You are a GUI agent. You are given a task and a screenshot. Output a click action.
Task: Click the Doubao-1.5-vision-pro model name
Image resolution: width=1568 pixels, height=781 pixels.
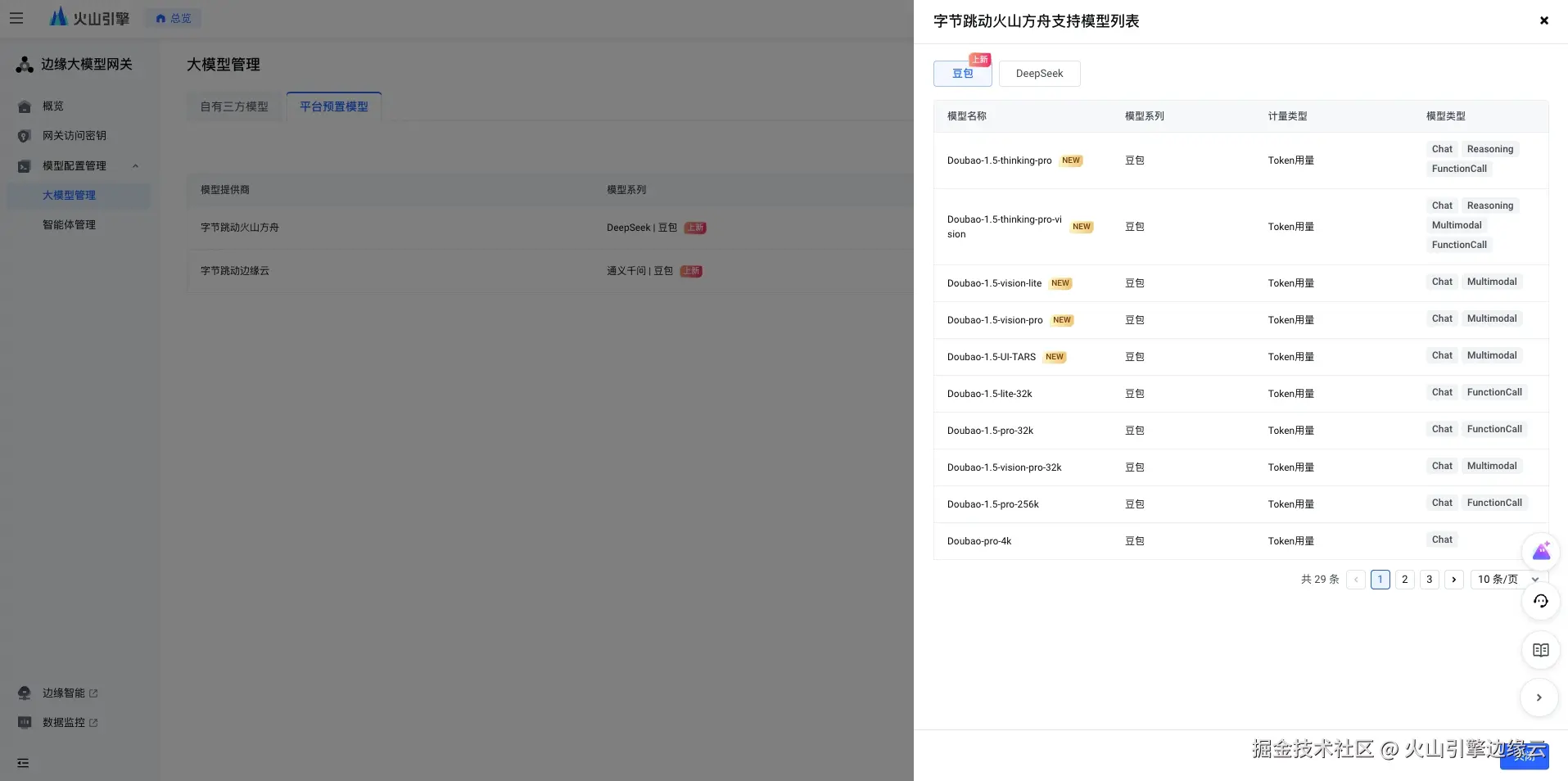995,320
